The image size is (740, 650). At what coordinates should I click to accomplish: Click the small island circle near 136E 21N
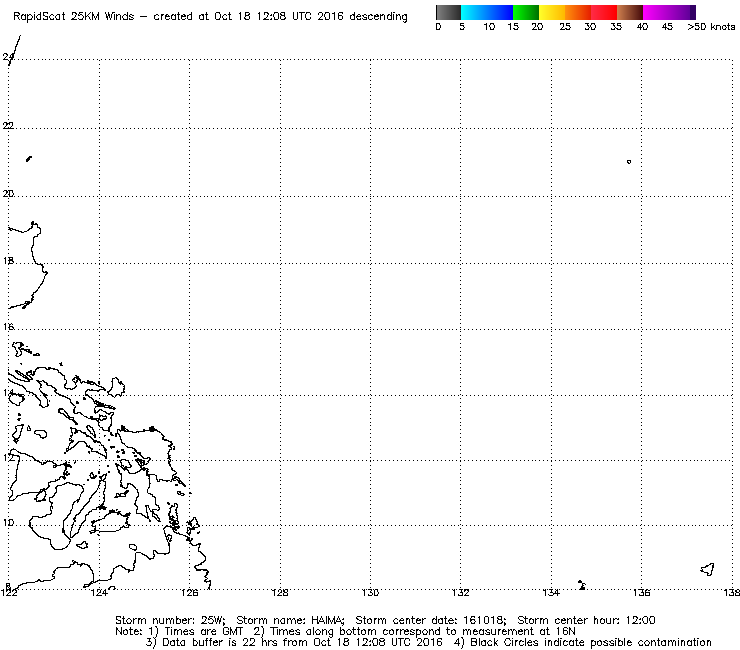629,162
